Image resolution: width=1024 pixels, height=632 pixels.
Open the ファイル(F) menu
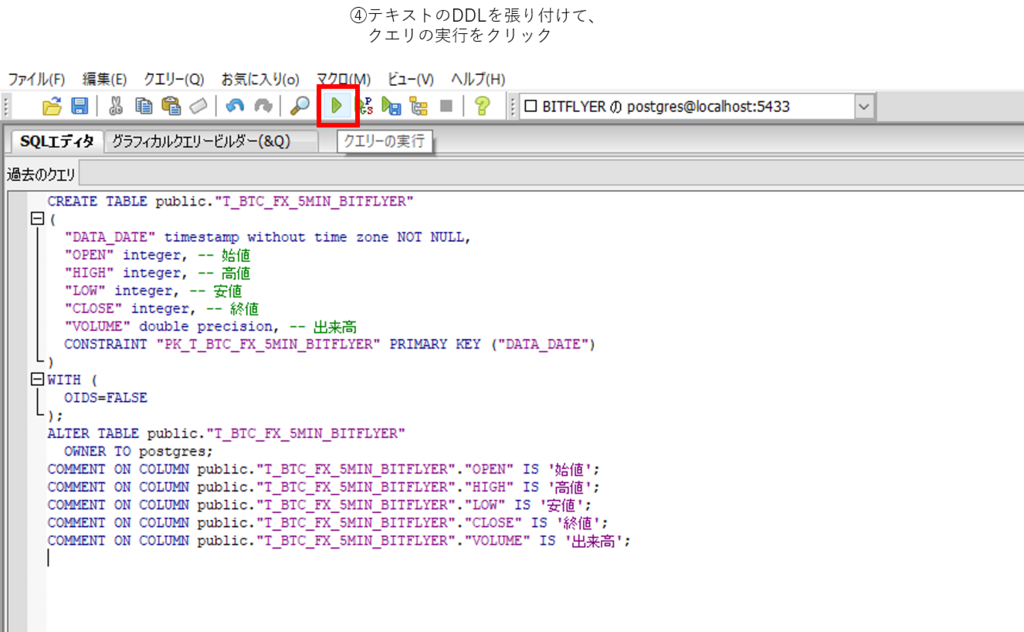37,79
